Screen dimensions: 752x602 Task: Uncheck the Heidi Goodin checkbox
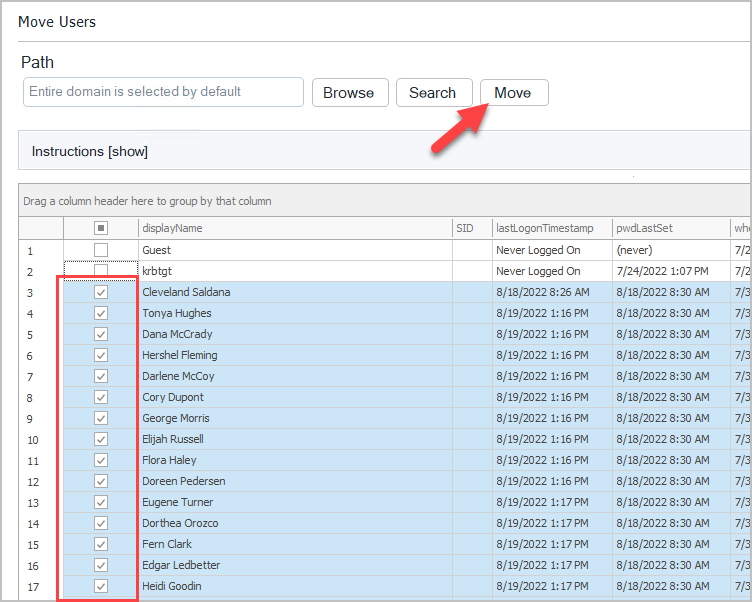click(101, 586)
